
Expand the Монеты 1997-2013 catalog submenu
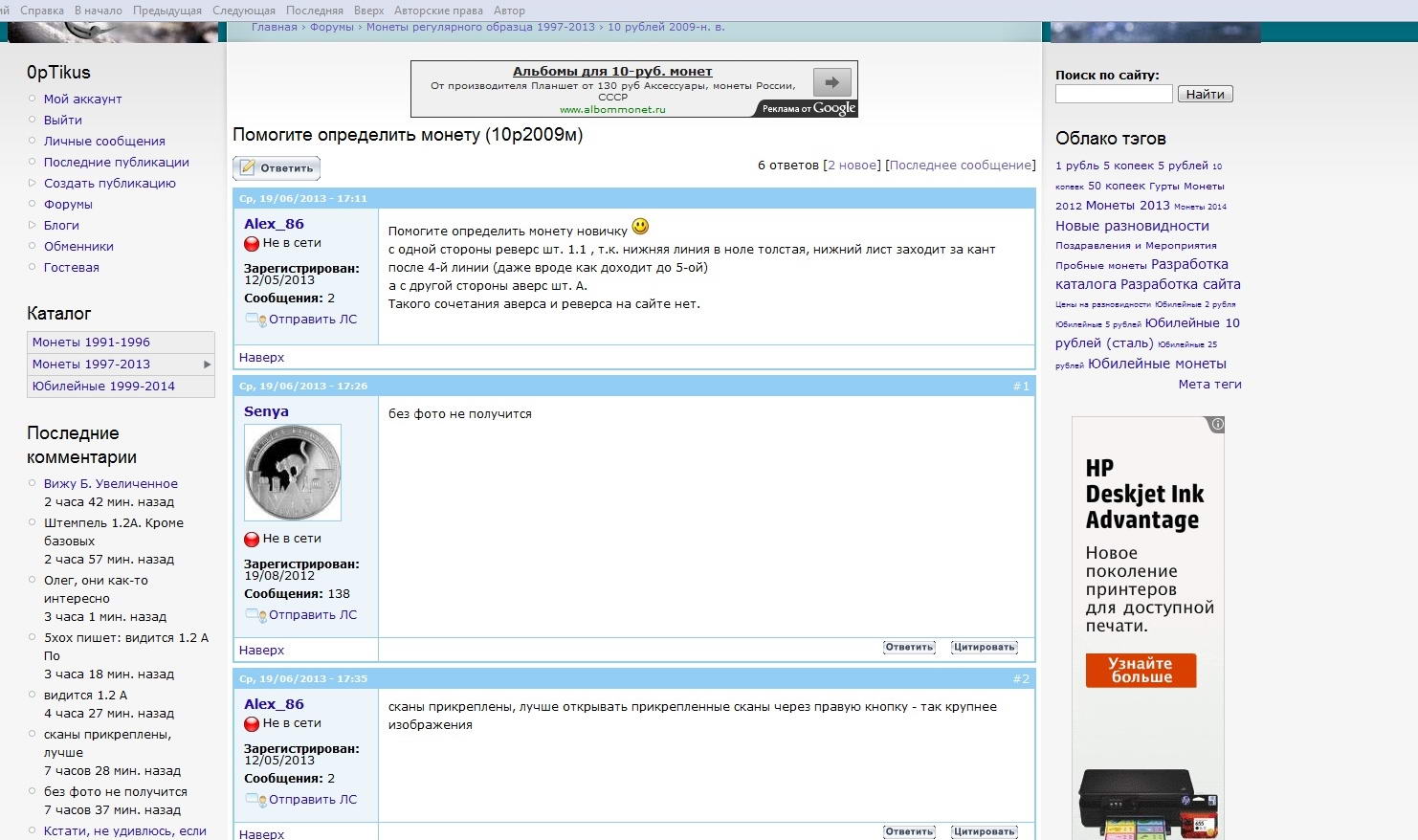[207, 365]
